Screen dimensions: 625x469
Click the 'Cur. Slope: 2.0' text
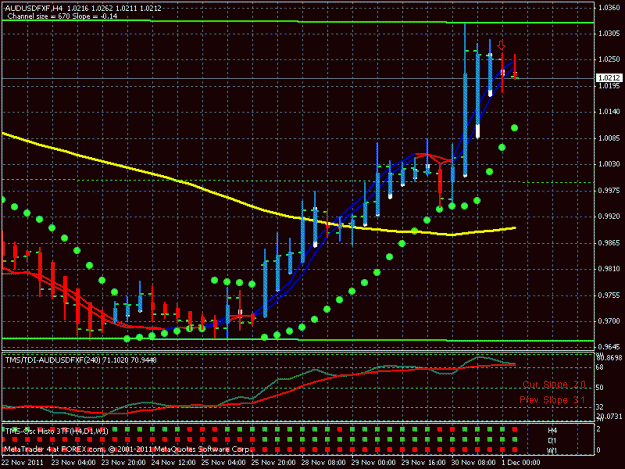coord(554,385)
